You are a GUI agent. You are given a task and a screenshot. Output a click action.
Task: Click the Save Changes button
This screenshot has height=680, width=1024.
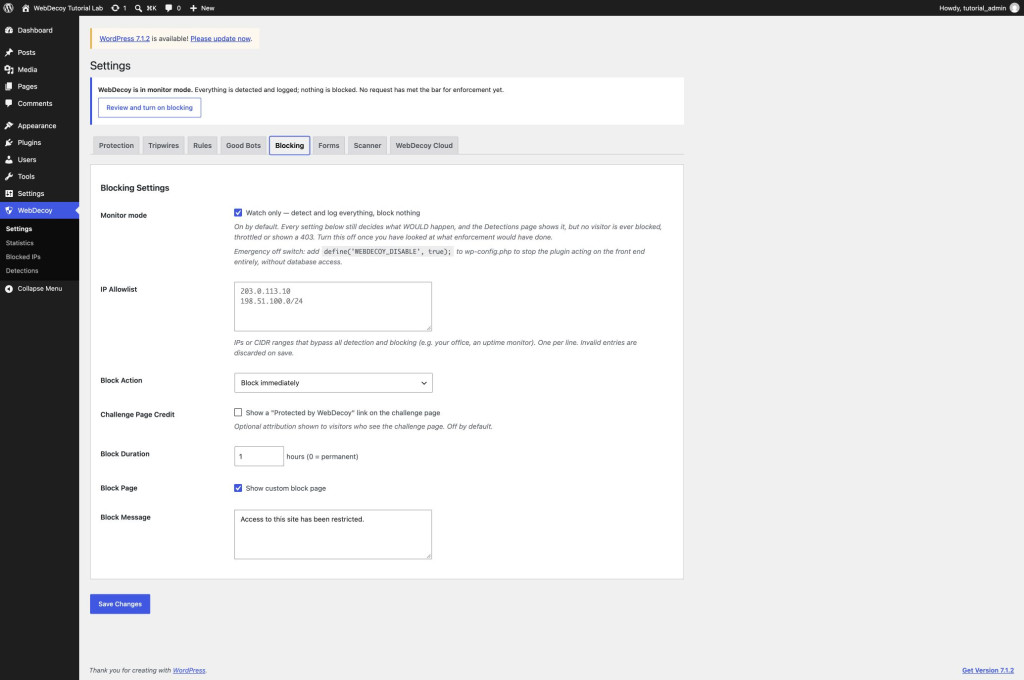click(120, 604)
